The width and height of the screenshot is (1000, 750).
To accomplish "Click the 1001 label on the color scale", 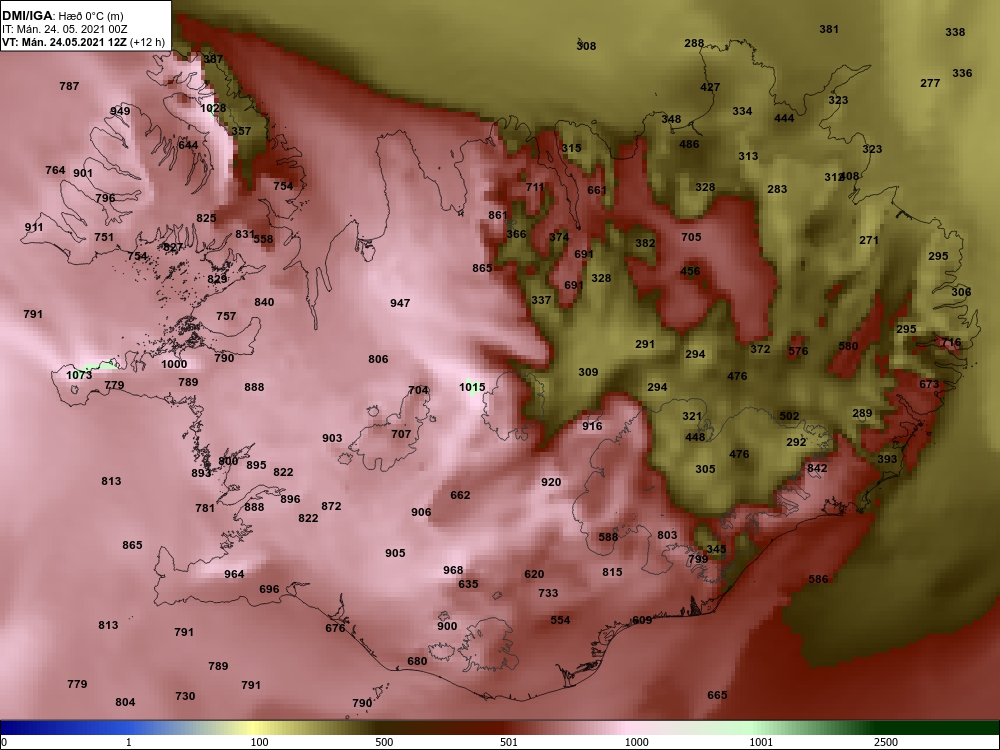I will coord(761,742).
